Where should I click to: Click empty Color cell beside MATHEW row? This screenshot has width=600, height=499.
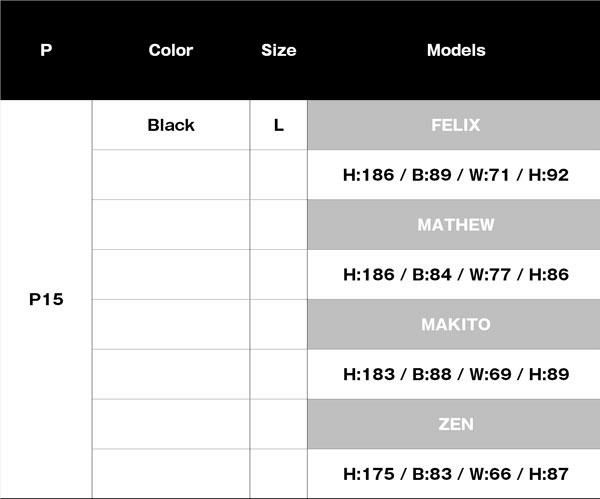pyautogui.click(x=171, y=225)
